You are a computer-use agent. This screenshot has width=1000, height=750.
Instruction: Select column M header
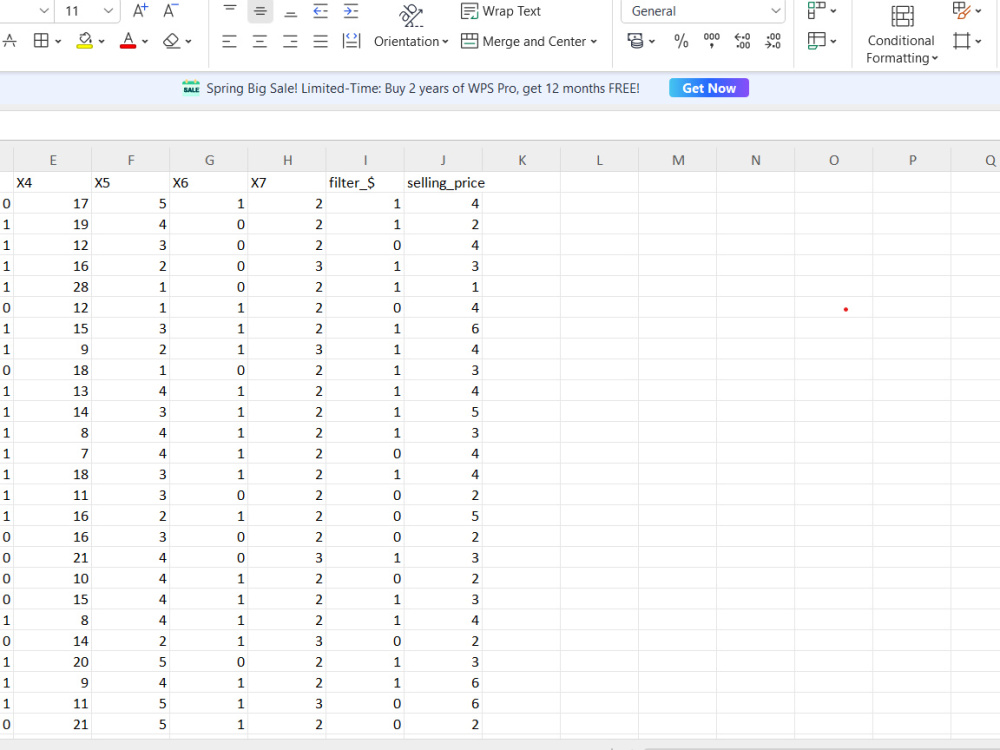pos(678,160)
